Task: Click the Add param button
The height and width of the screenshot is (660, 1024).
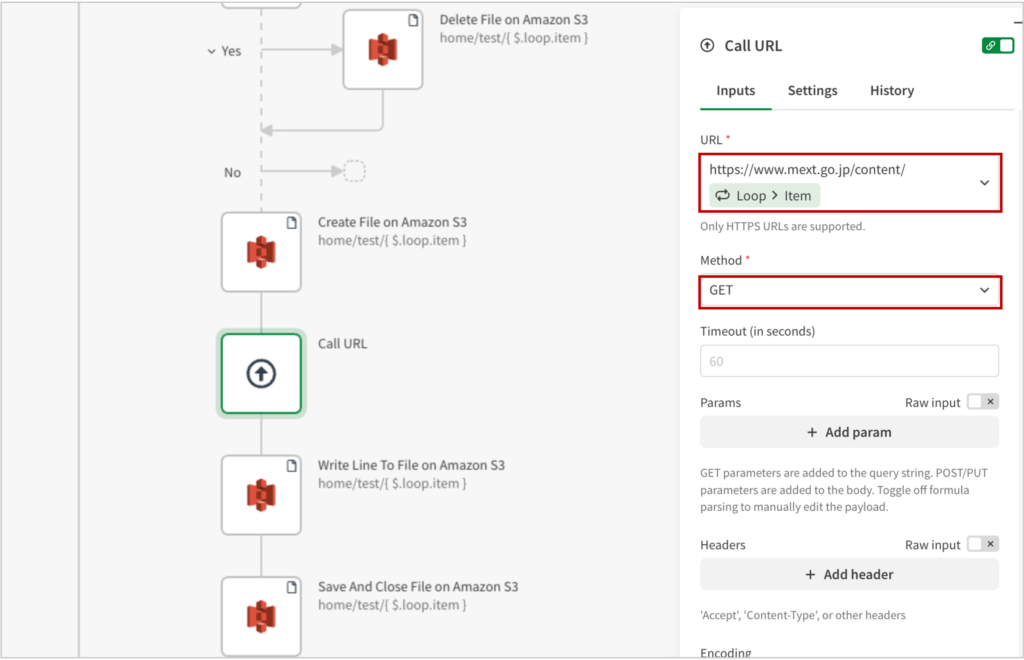Action: [x=849, y=432]
